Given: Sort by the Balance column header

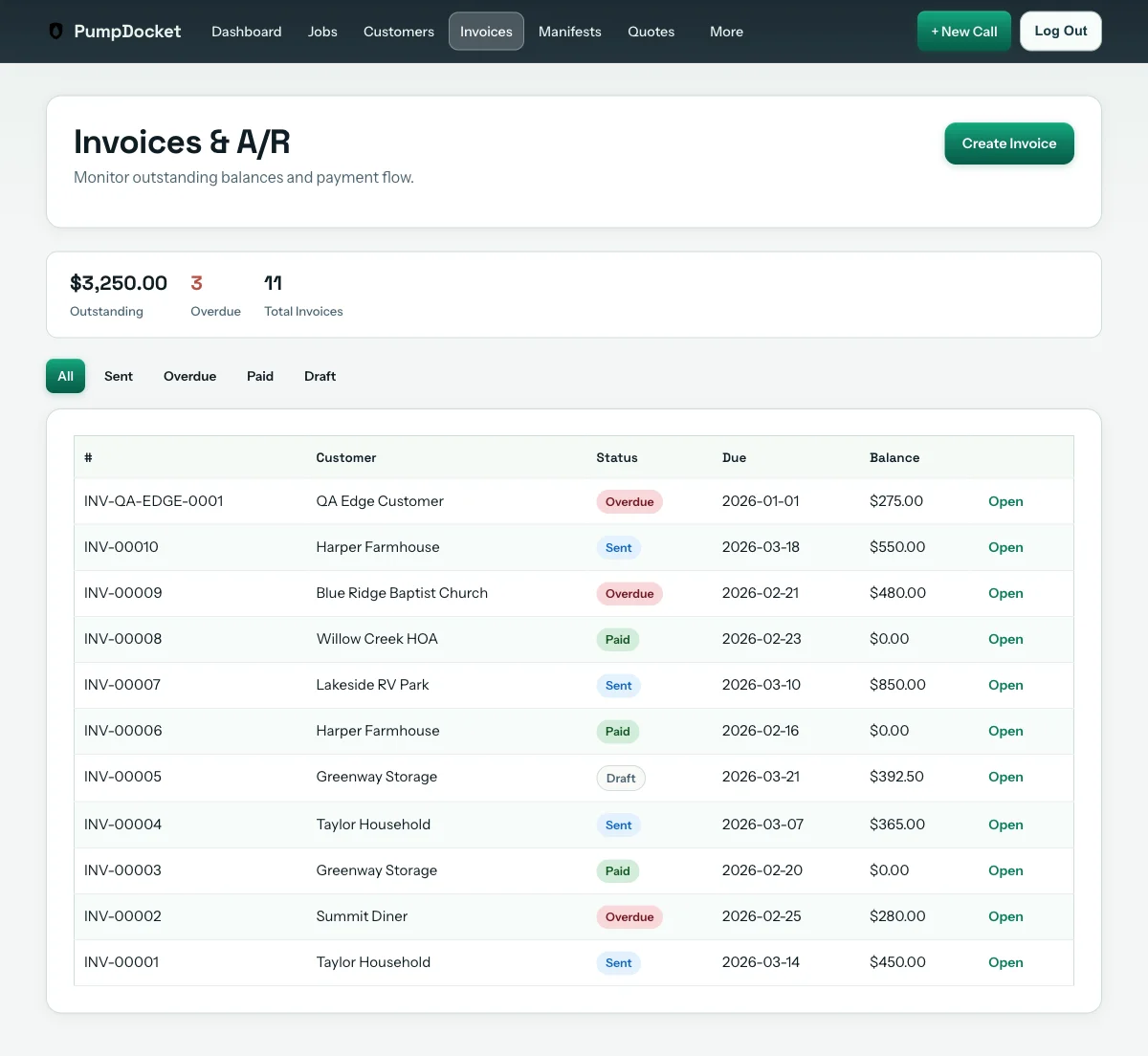Looking at the screenshot, I should pos(894,457).
